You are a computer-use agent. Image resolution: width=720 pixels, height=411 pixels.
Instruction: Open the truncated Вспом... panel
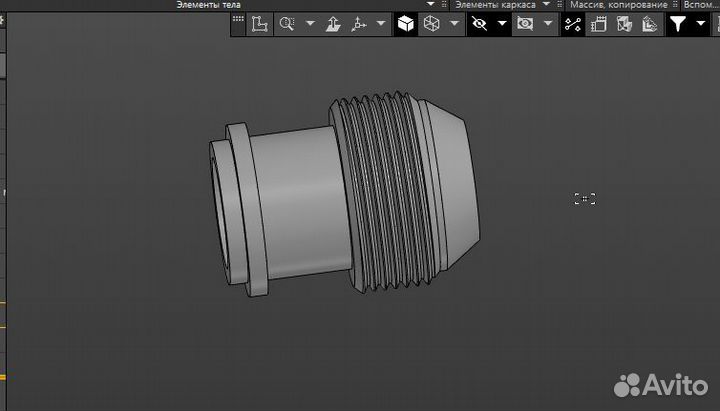click(701, 5)
